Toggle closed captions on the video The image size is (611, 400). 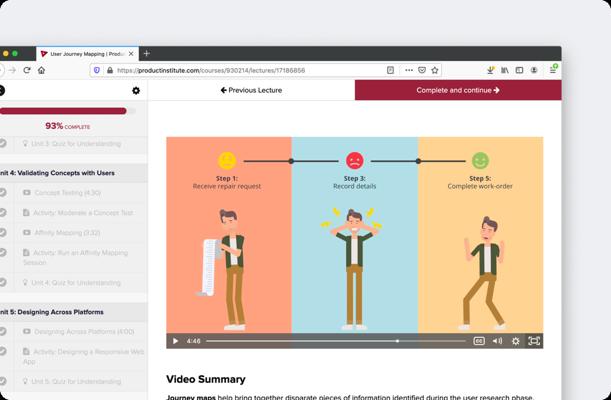click(479, 341)
